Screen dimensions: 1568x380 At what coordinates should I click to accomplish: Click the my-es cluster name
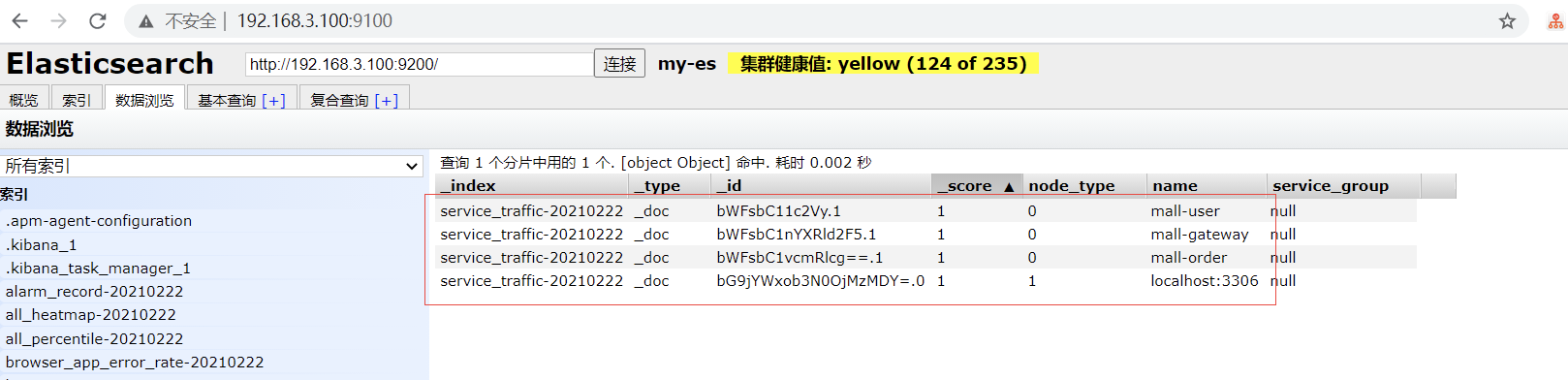pyautogui.click(x=687, y=64)
